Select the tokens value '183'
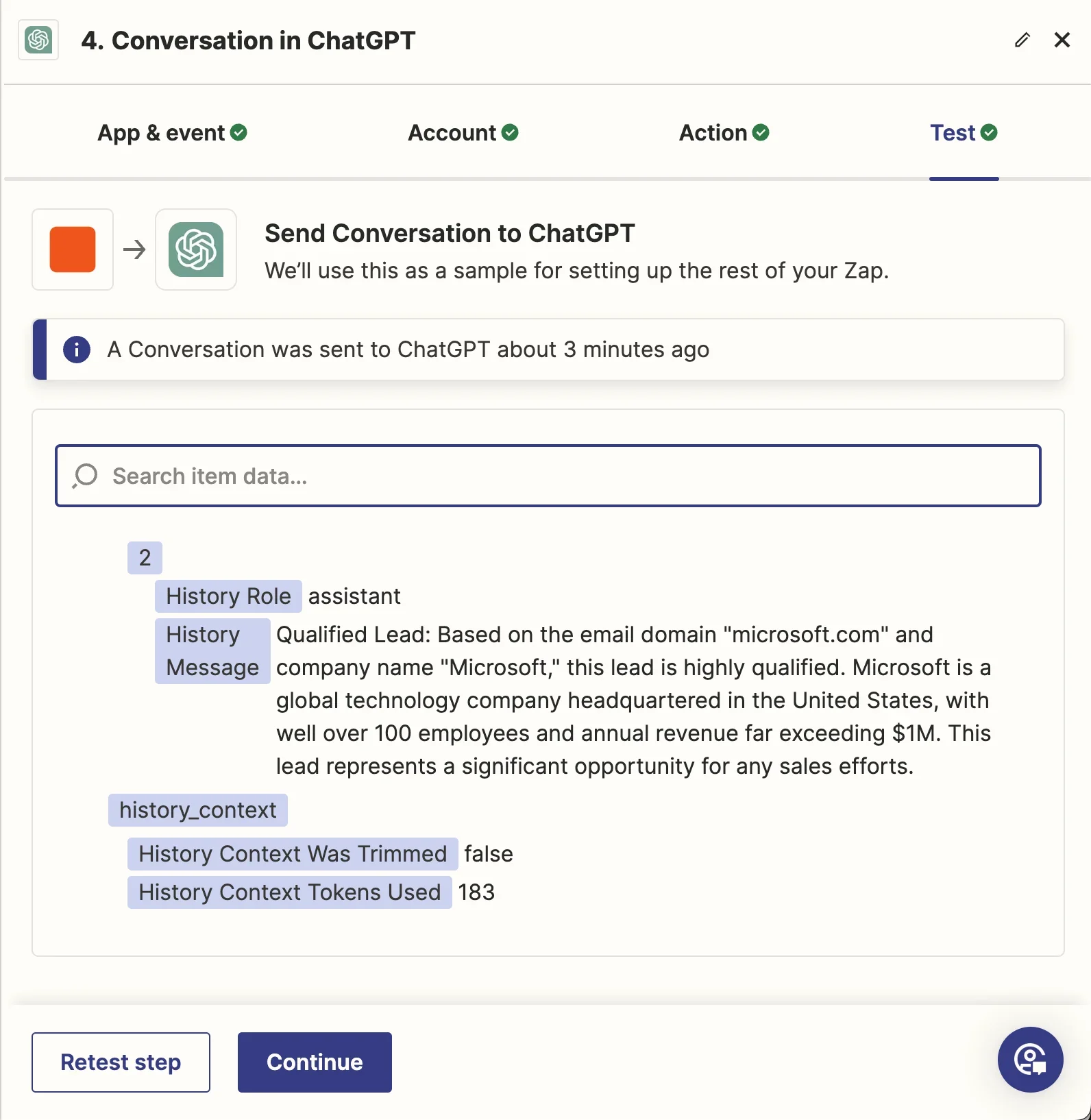Screen dimensions: 1091x1120 [476, 892]
